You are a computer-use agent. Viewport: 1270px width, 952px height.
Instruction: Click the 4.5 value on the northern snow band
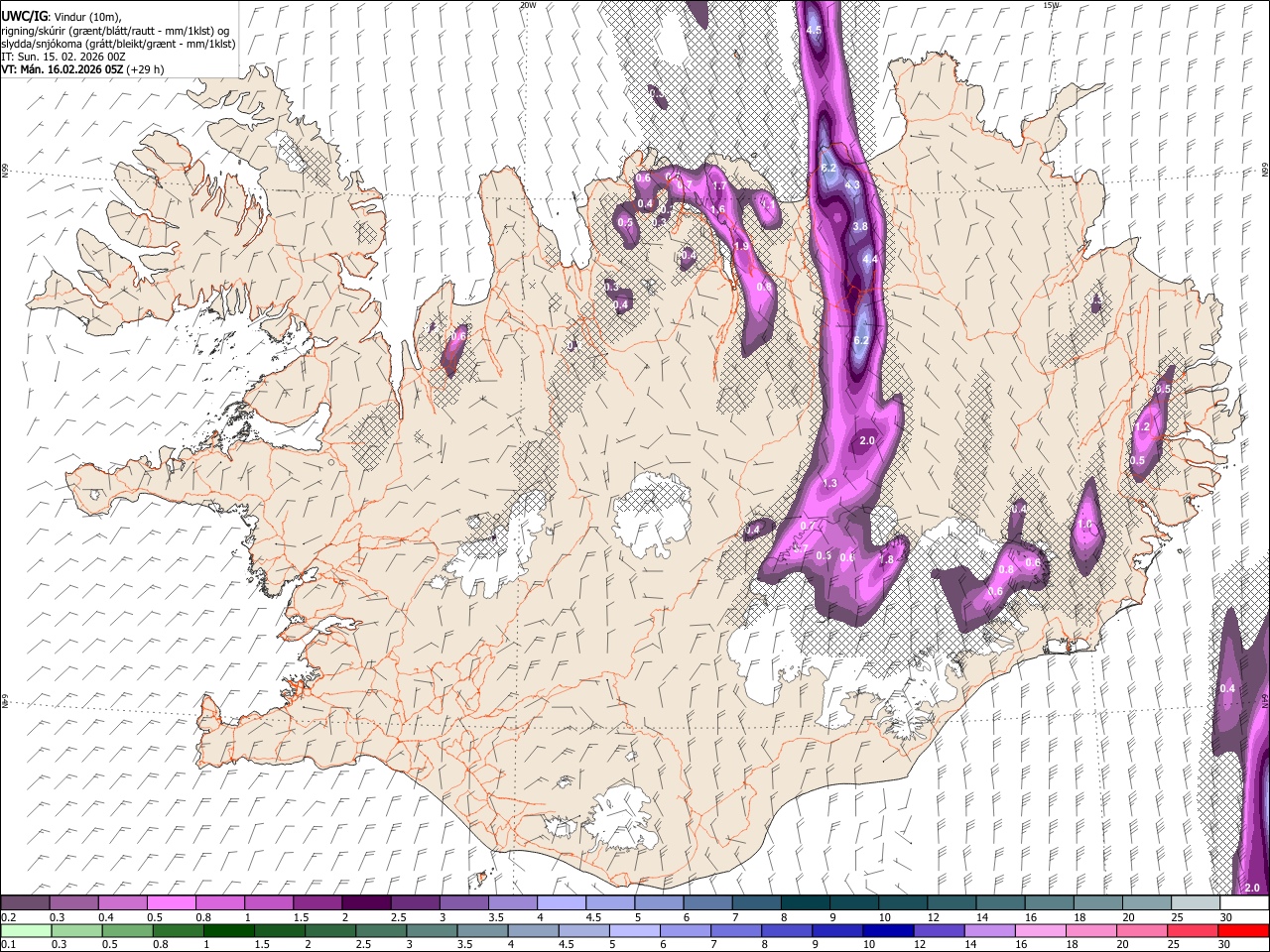pyautogui.click(x=814, y=31)
